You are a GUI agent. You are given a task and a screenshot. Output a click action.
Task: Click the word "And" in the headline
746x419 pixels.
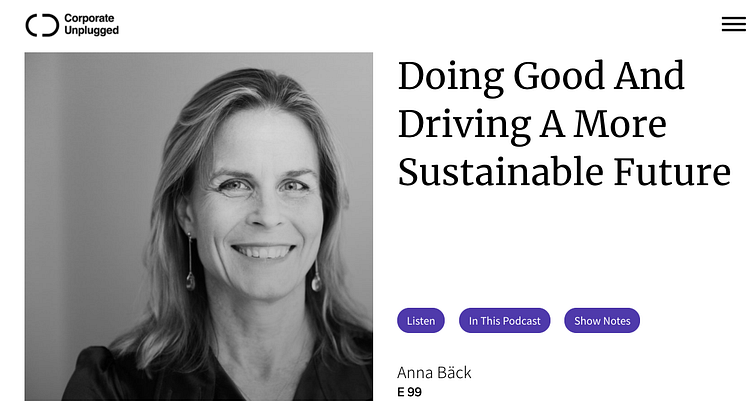pos(649,78)
